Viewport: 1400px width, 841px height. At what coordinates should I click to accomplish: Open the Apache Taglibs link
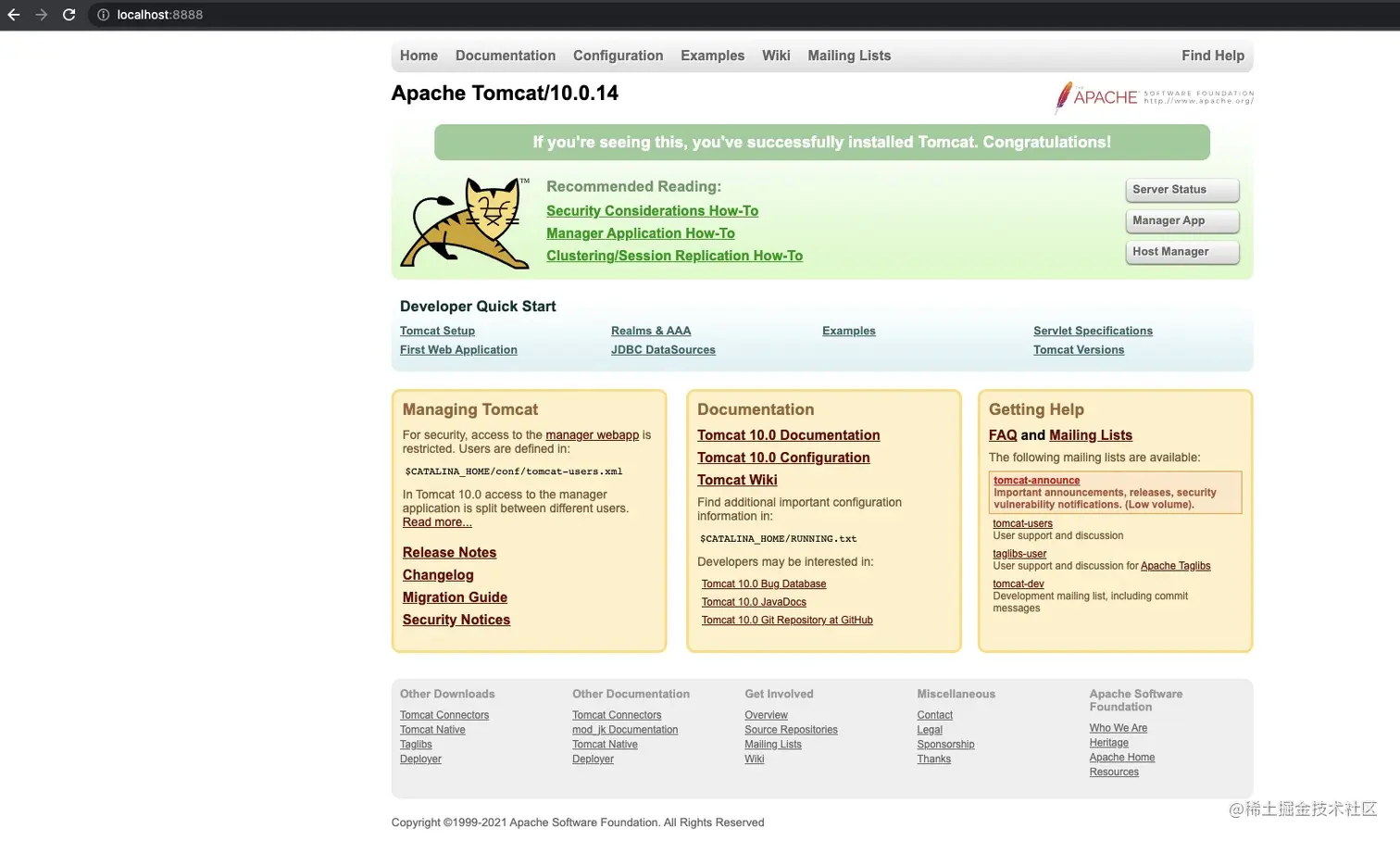point(1175,566)
